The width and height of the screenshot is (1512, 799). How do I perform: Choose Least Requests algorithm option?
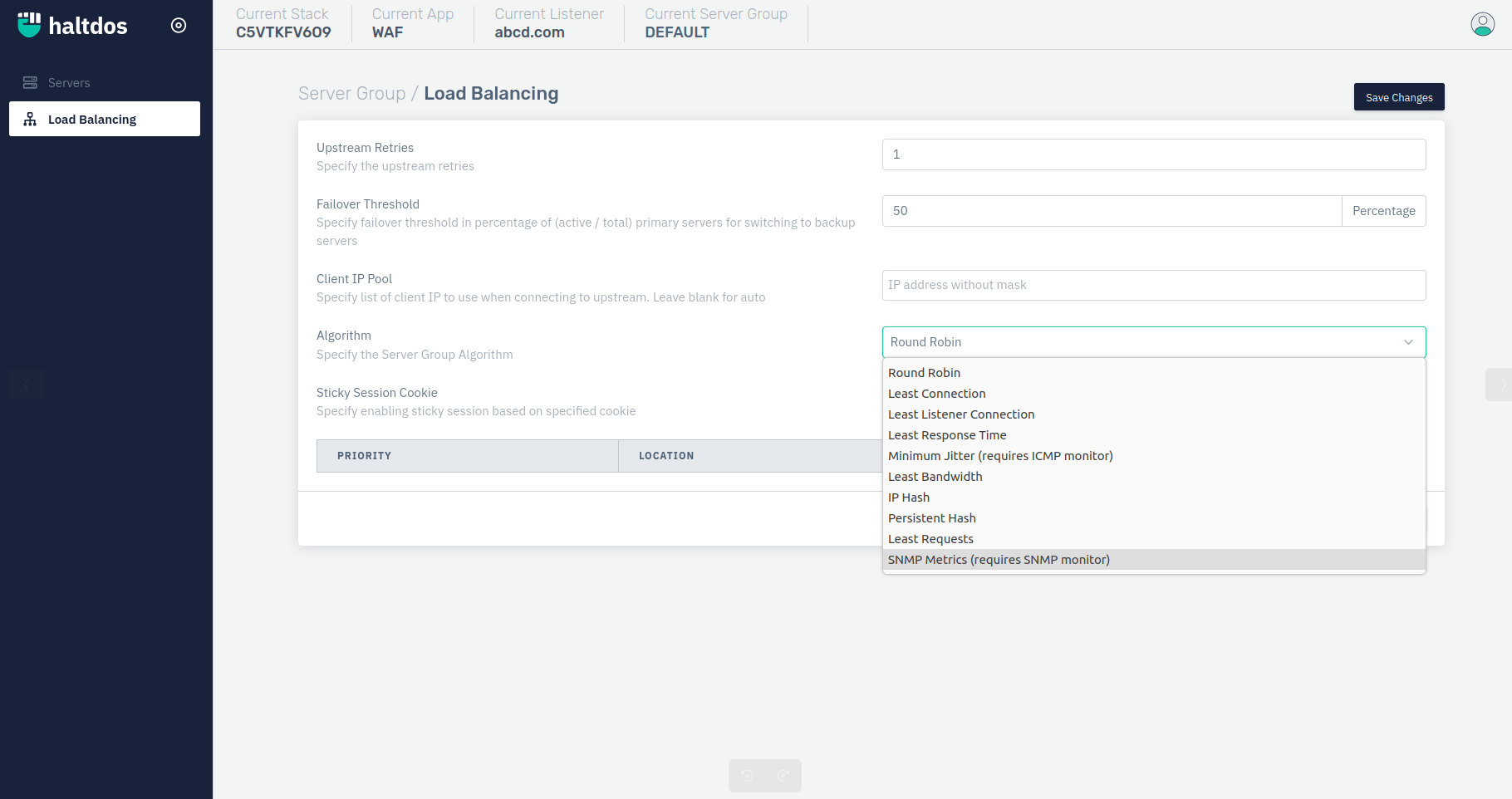[x=1154, y=539]
